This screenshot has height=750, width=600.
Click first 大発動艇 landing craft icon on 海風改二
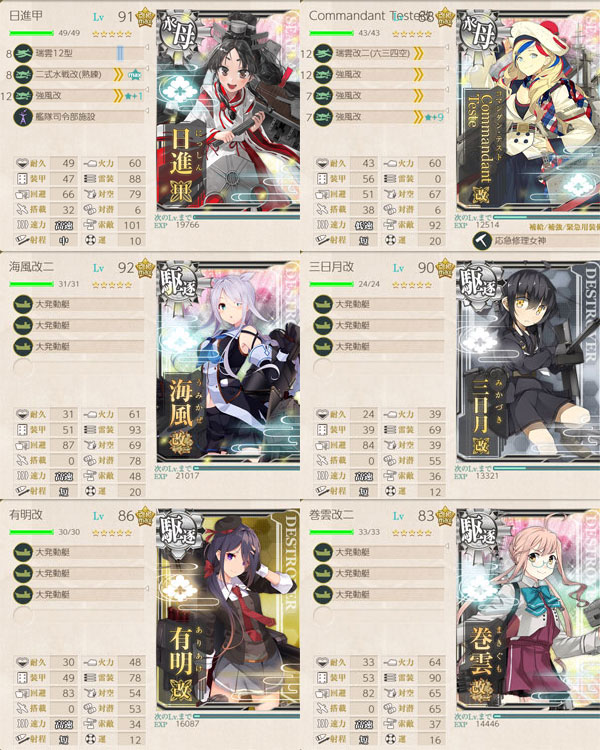[22, 304]
